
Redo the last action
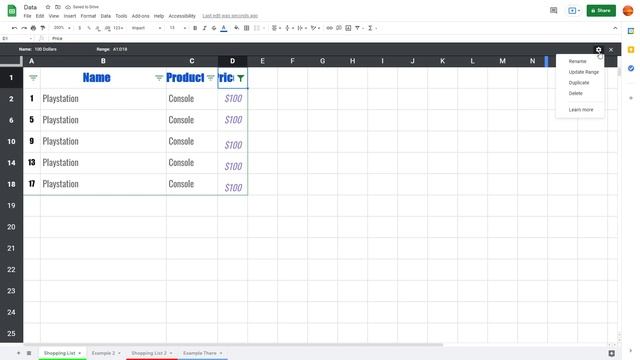[24, 28]
